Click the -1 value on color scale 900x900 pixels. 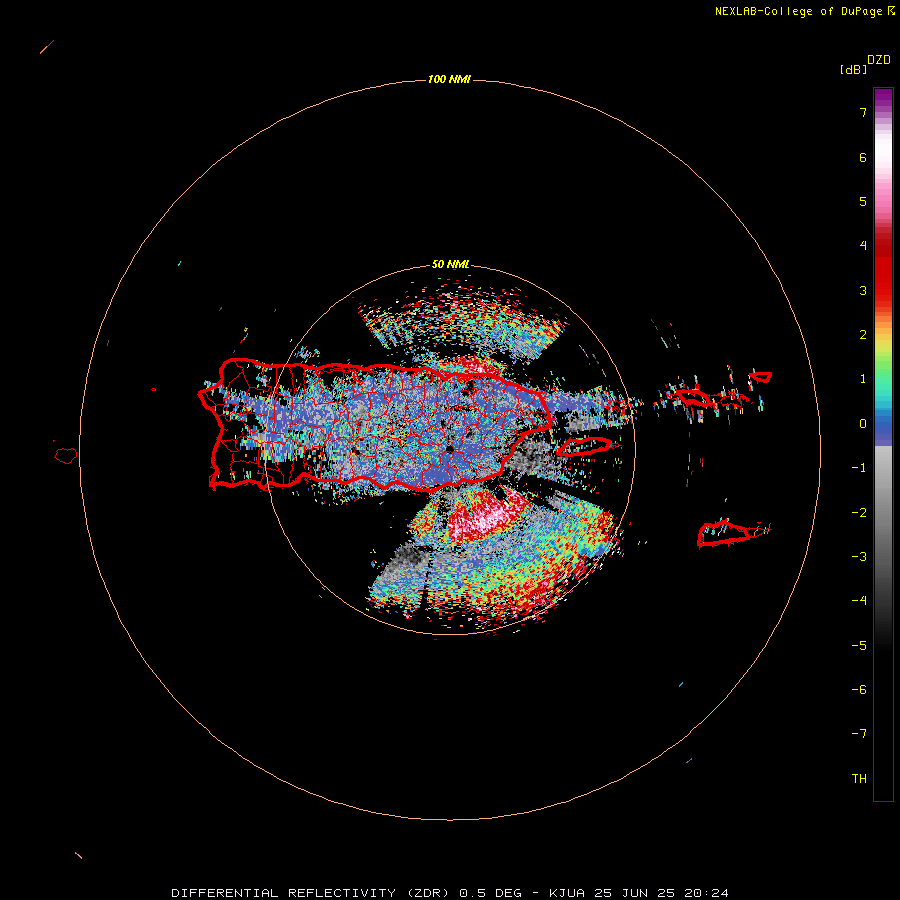pos(859,468)
